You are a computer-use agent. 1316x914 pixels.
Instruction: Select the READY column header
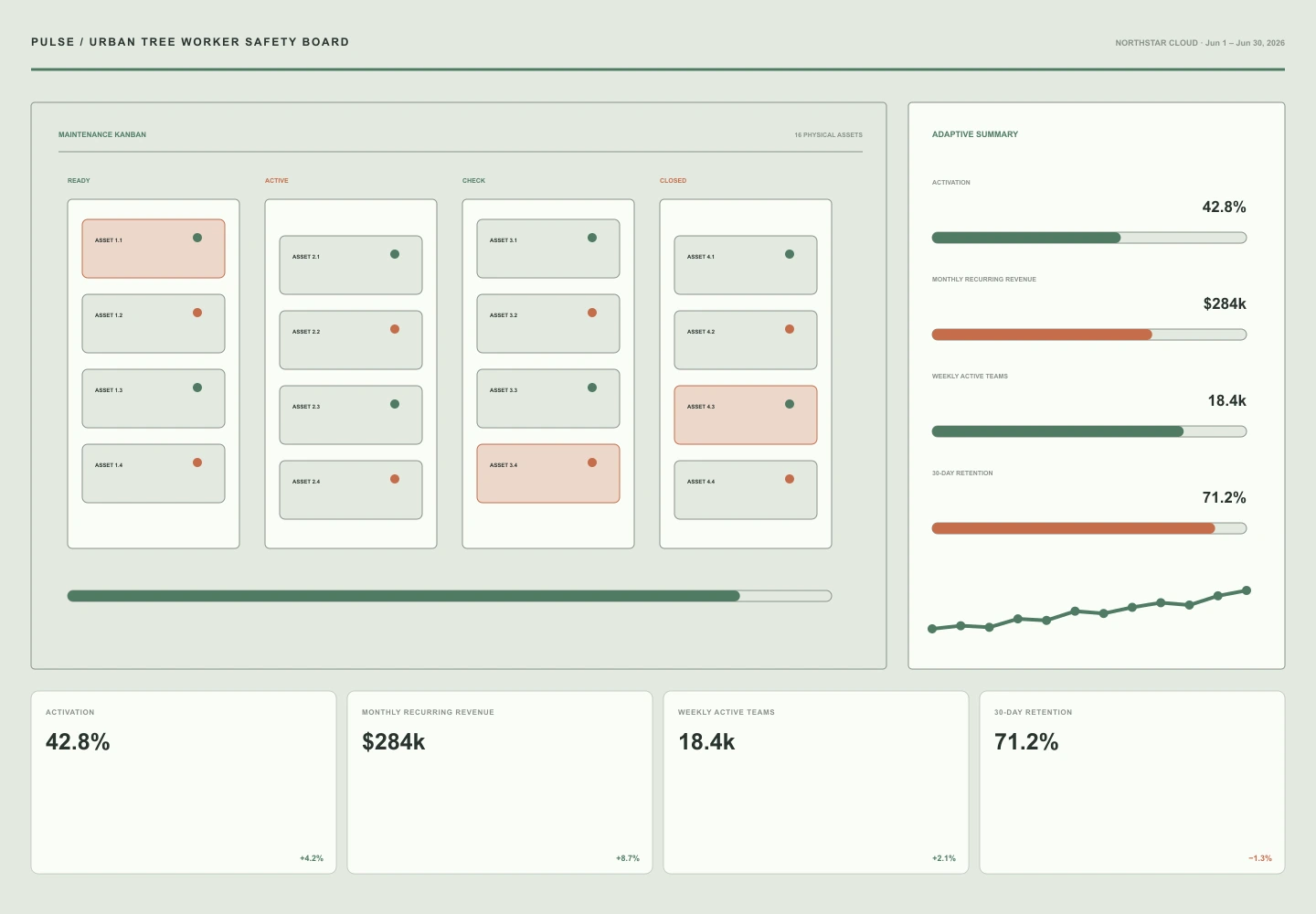point(79,181)
